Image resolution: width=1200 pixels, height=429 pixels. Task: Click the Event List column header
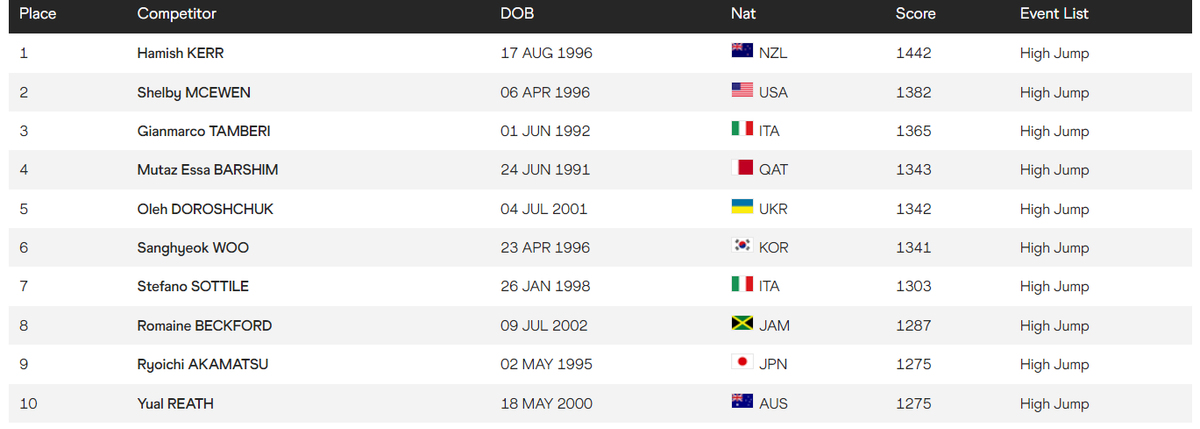tap(1054, 14)
